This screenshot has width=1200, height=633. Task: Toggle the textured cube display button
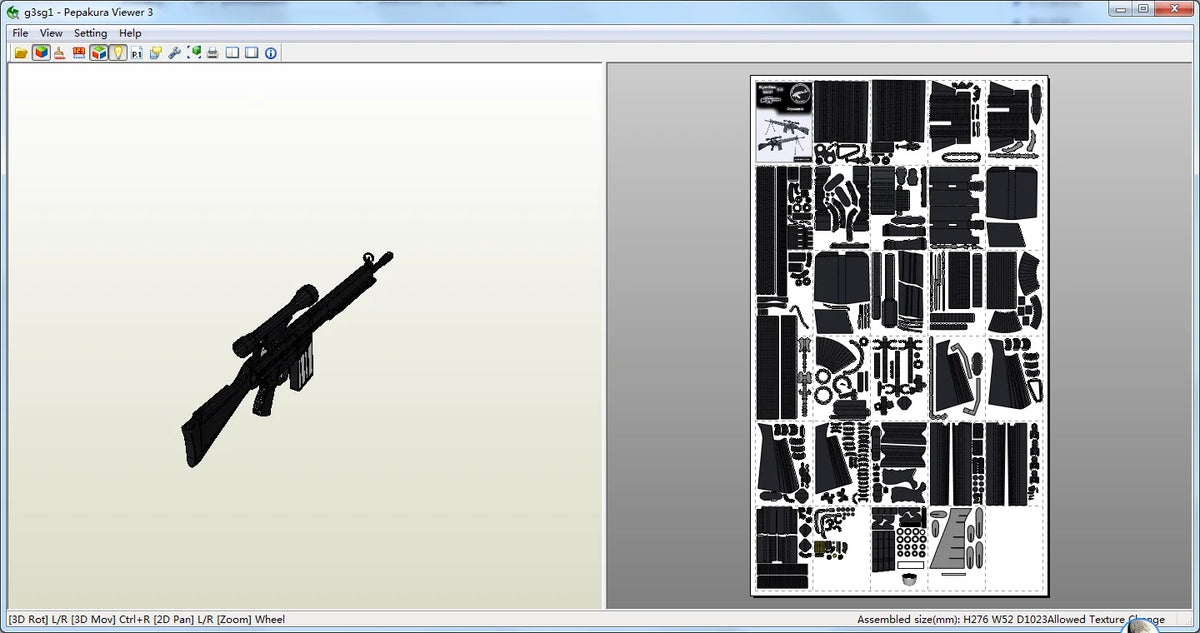(x=41, y=53)
